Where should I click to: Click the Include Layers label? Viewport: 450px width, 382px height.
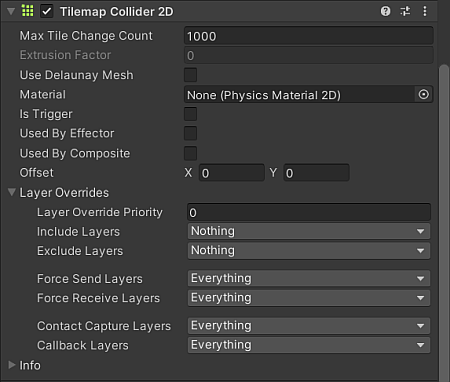tap(78, 231)
